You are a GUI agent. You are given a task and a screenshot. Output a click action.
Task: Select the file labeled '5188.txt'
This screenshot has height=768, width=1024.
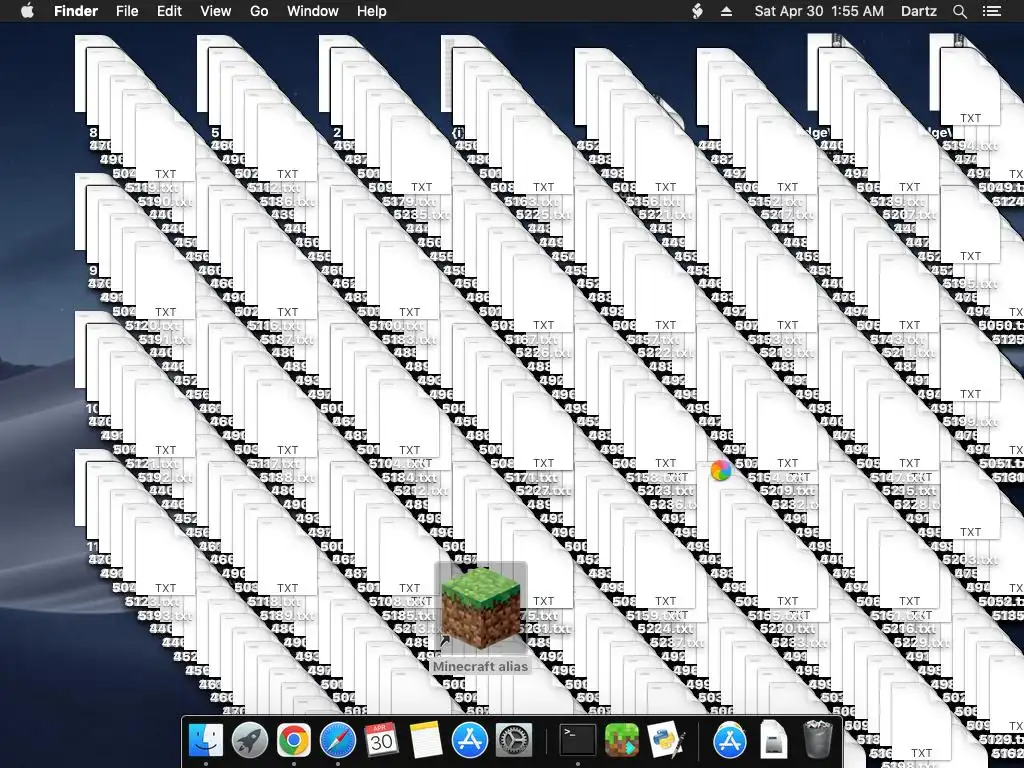click(x=287, y=477)
